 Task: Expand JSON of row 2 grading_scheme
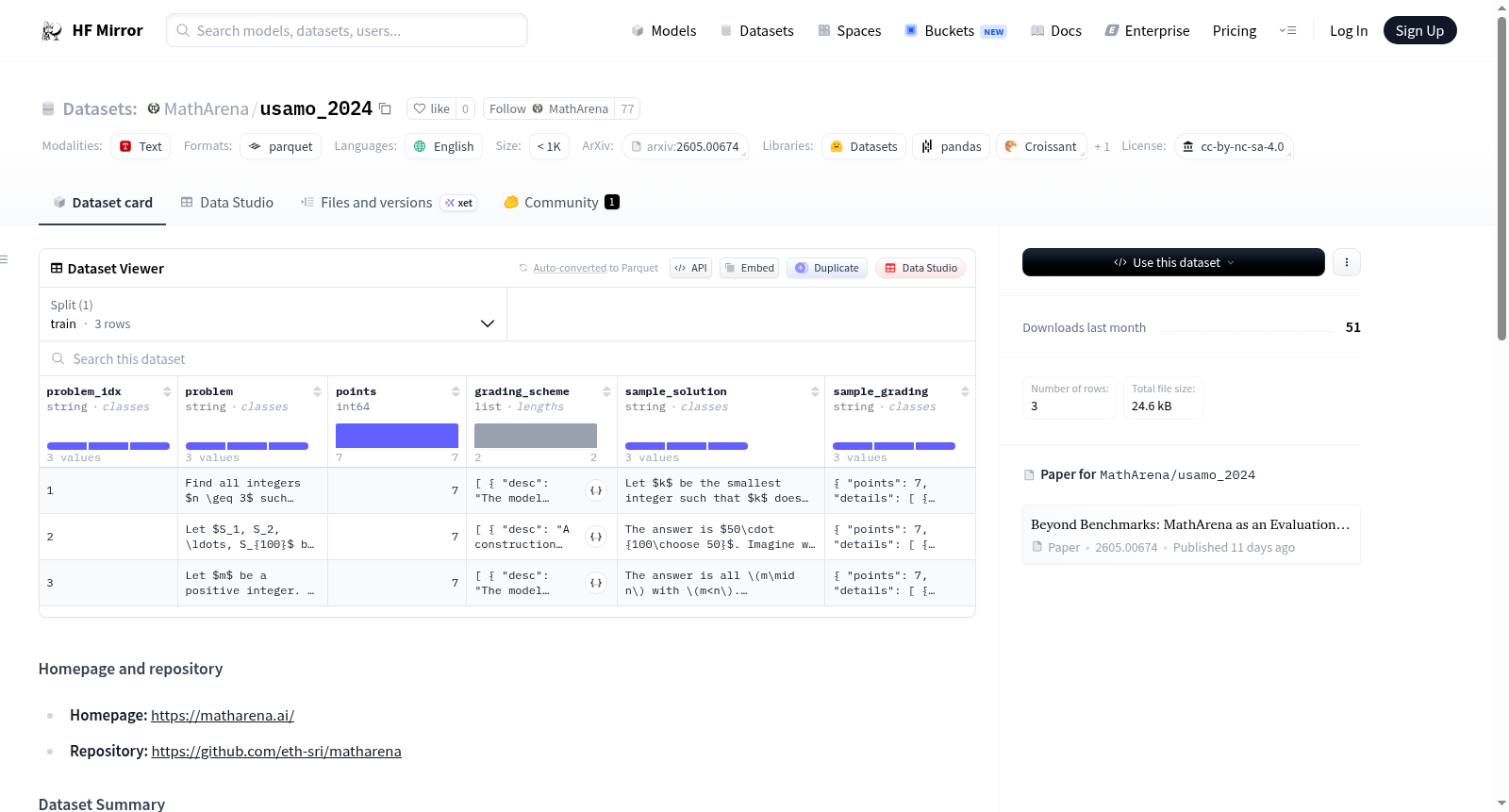[x=596, y=537]
